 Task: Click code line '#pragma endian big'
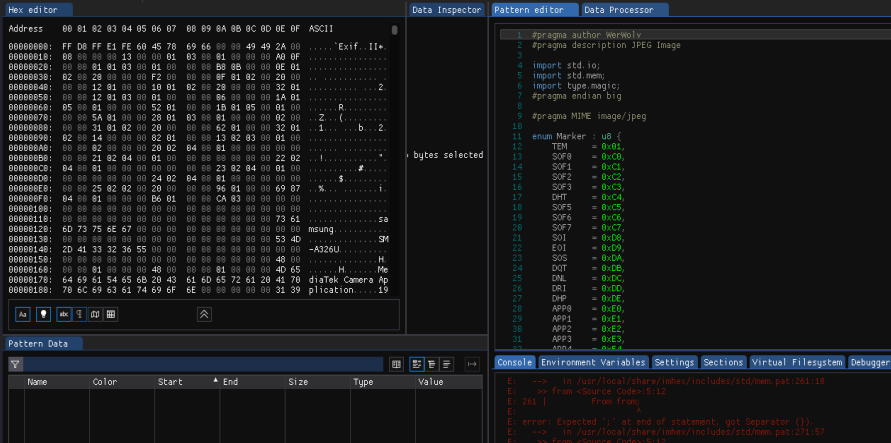click(577, 96)
